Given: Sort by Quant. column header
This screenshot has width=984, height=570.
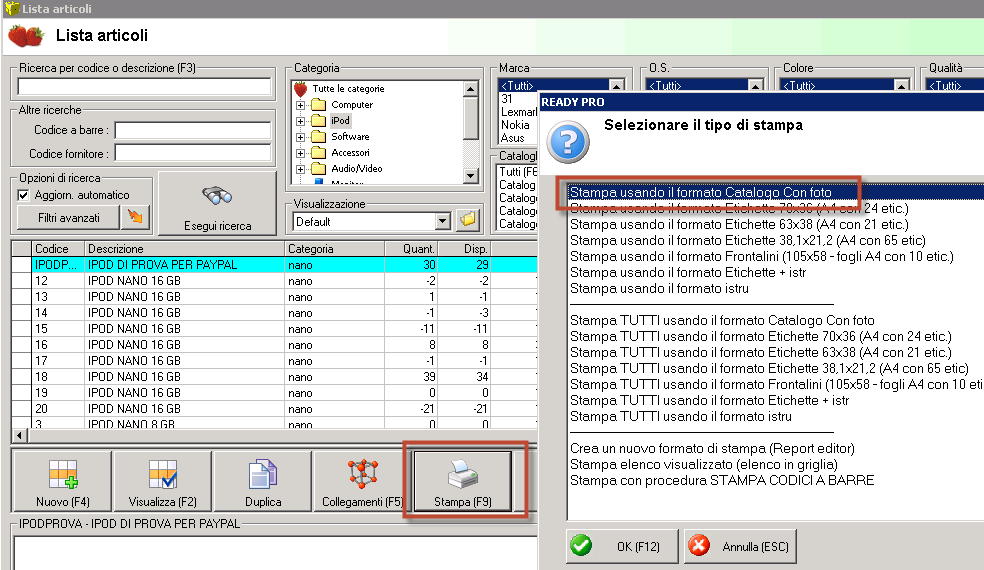Looking at the screenshot, I should click(411, 249).
